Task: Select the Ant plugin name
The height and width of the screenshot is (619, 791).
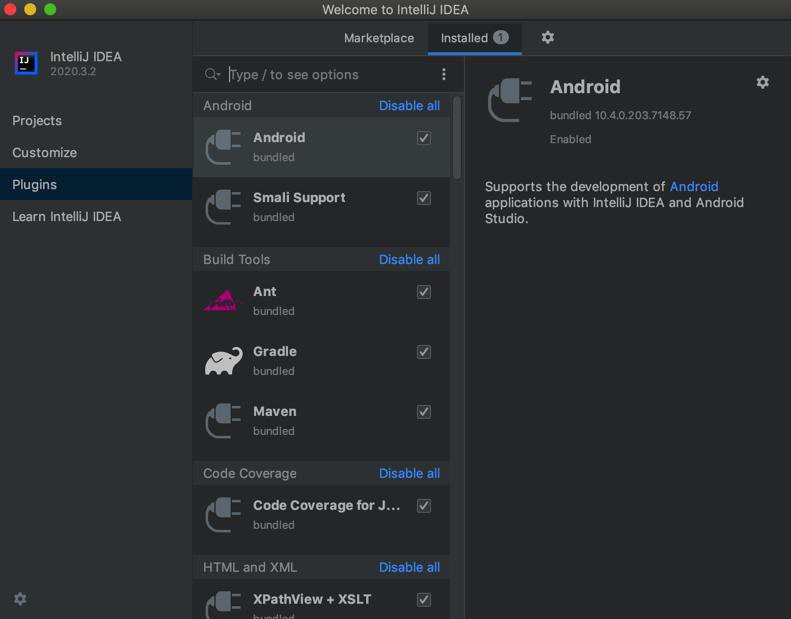Action: coord(264,291)
